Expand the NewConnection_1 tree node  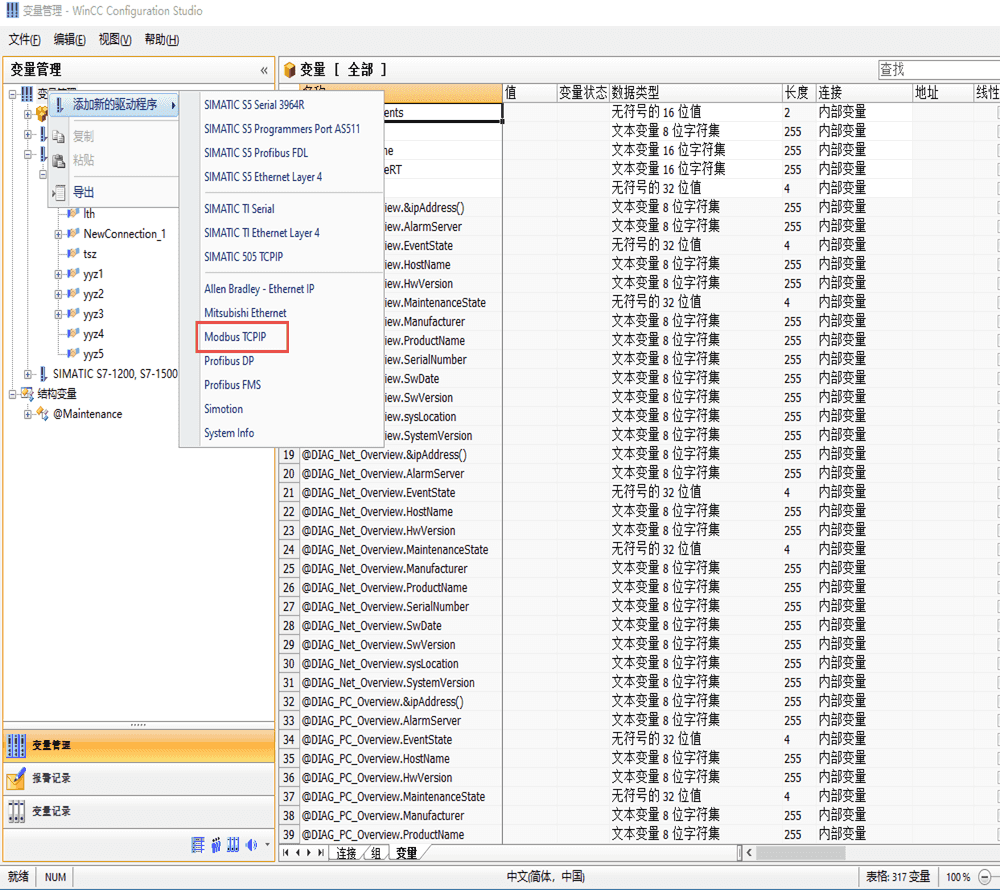tap(59, 234)
